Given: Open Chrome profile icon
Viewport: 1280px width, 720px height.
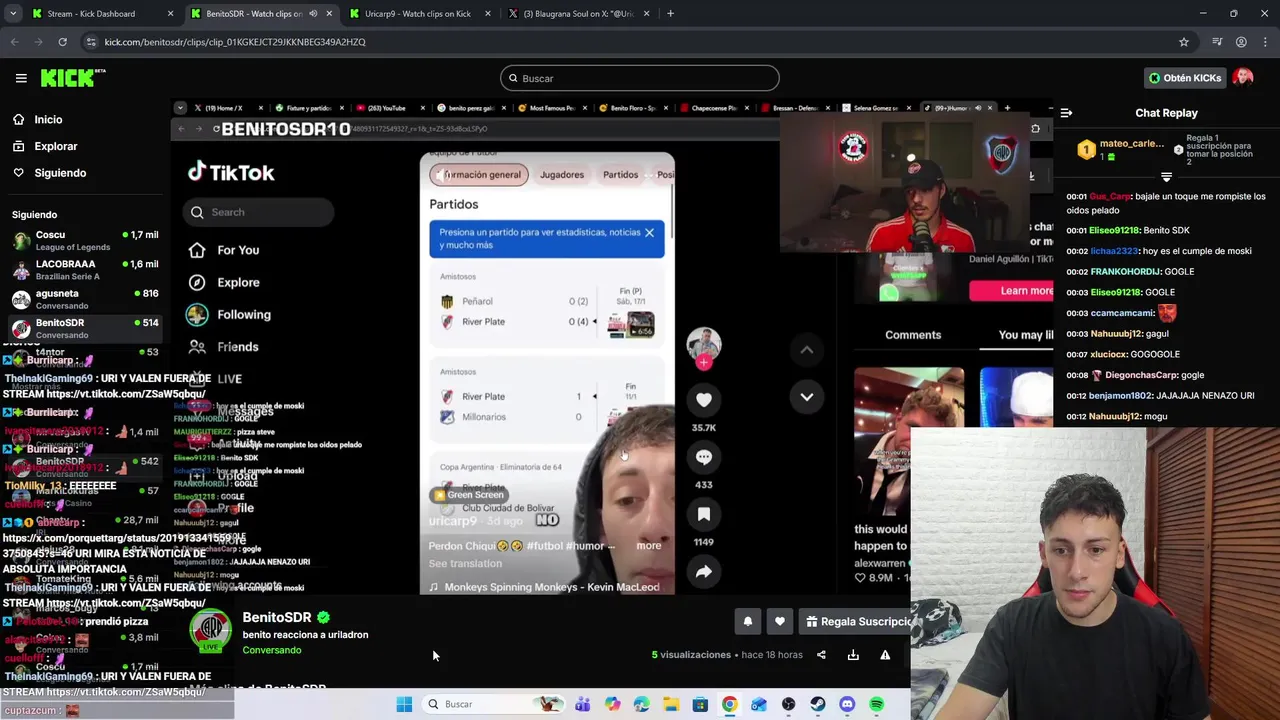Looking at the screenshot, I should point(1241,42).
